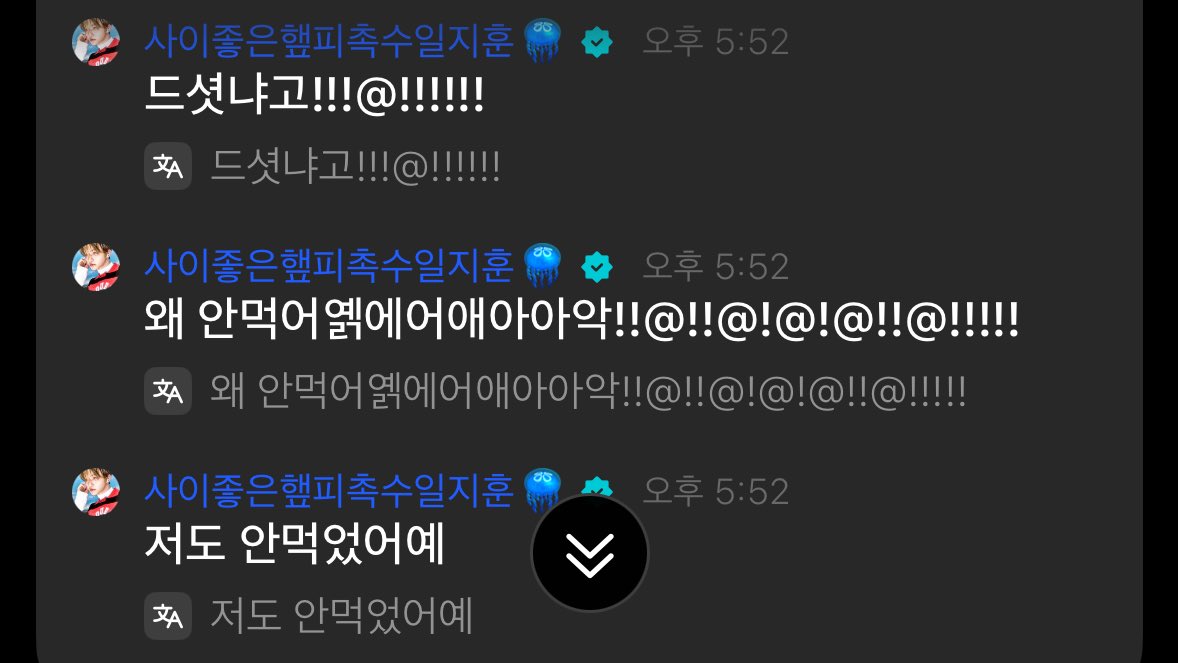Open profile picture beside 저도 안먹었어예 message
This screenshot has height=663, width=1178.
96,492
